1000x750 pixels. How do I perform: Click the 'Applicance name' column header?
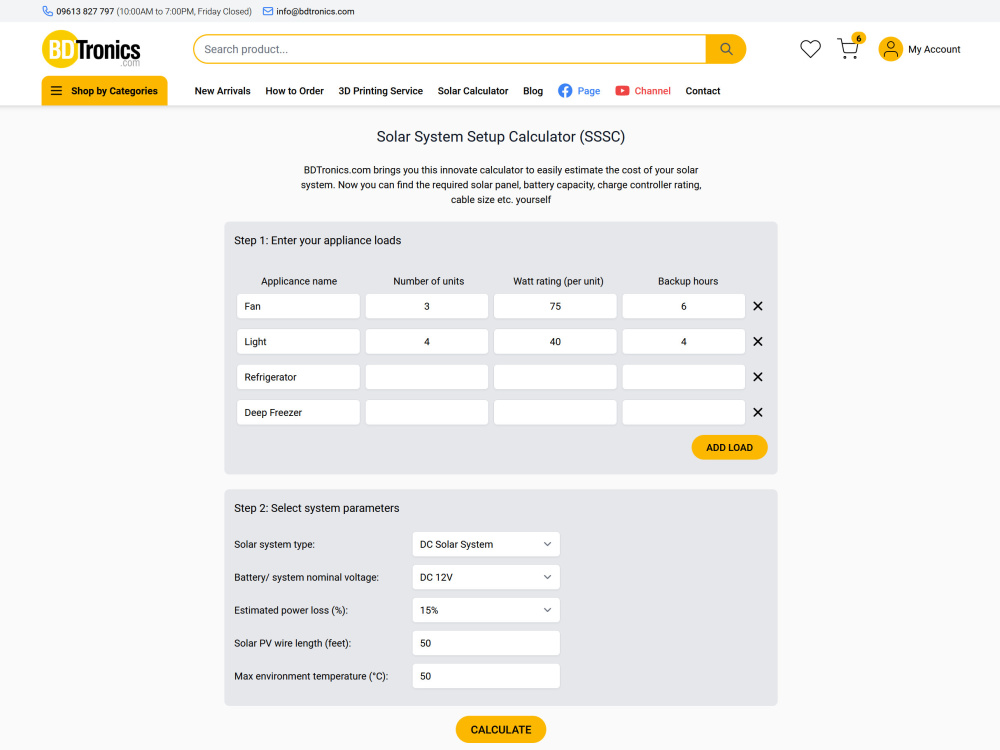298,281
